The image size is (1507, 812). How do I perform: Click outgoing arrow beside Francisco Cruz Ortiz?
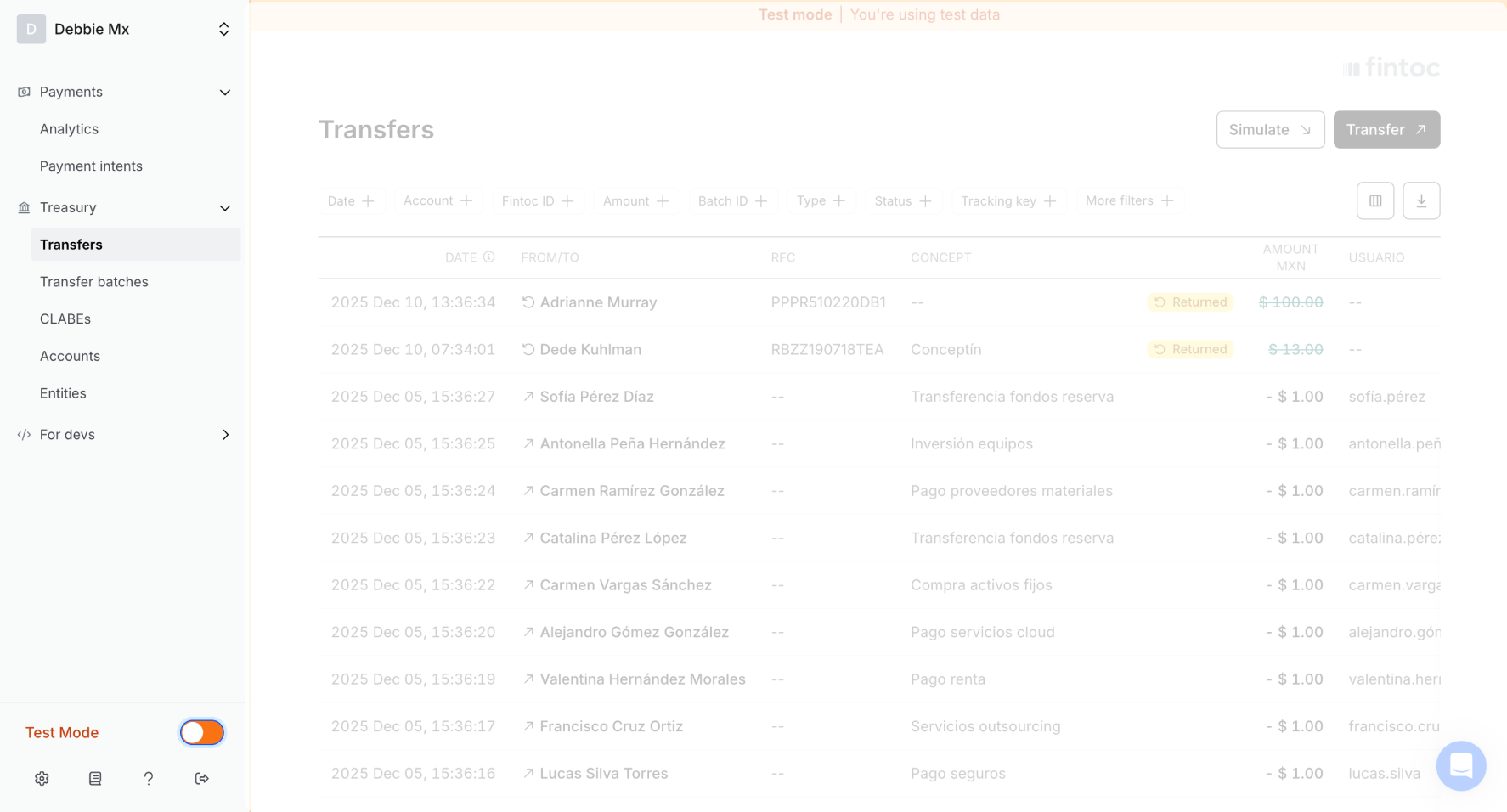(528, 726)
